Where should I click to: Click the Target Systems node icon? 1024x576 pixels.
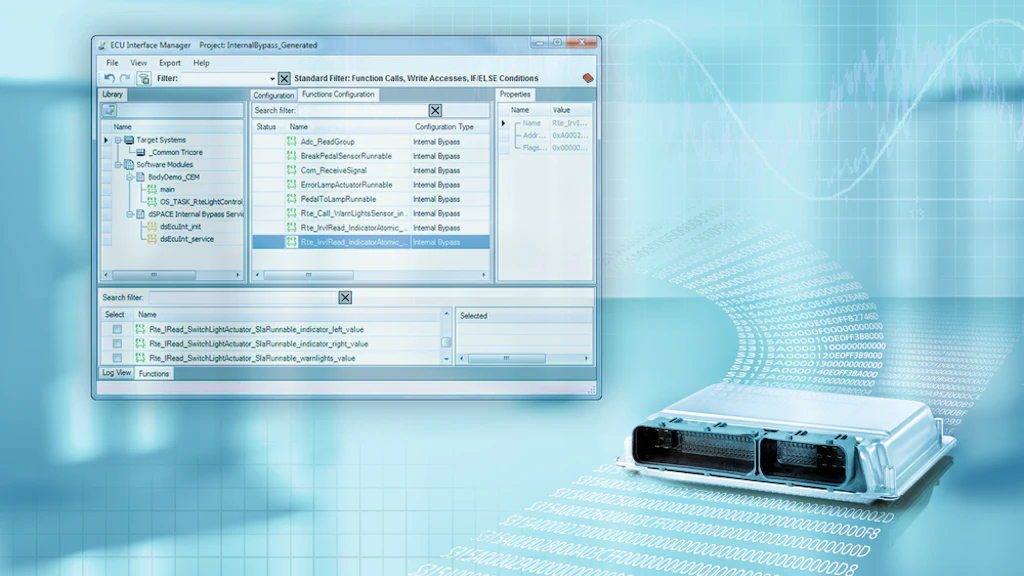129,140
